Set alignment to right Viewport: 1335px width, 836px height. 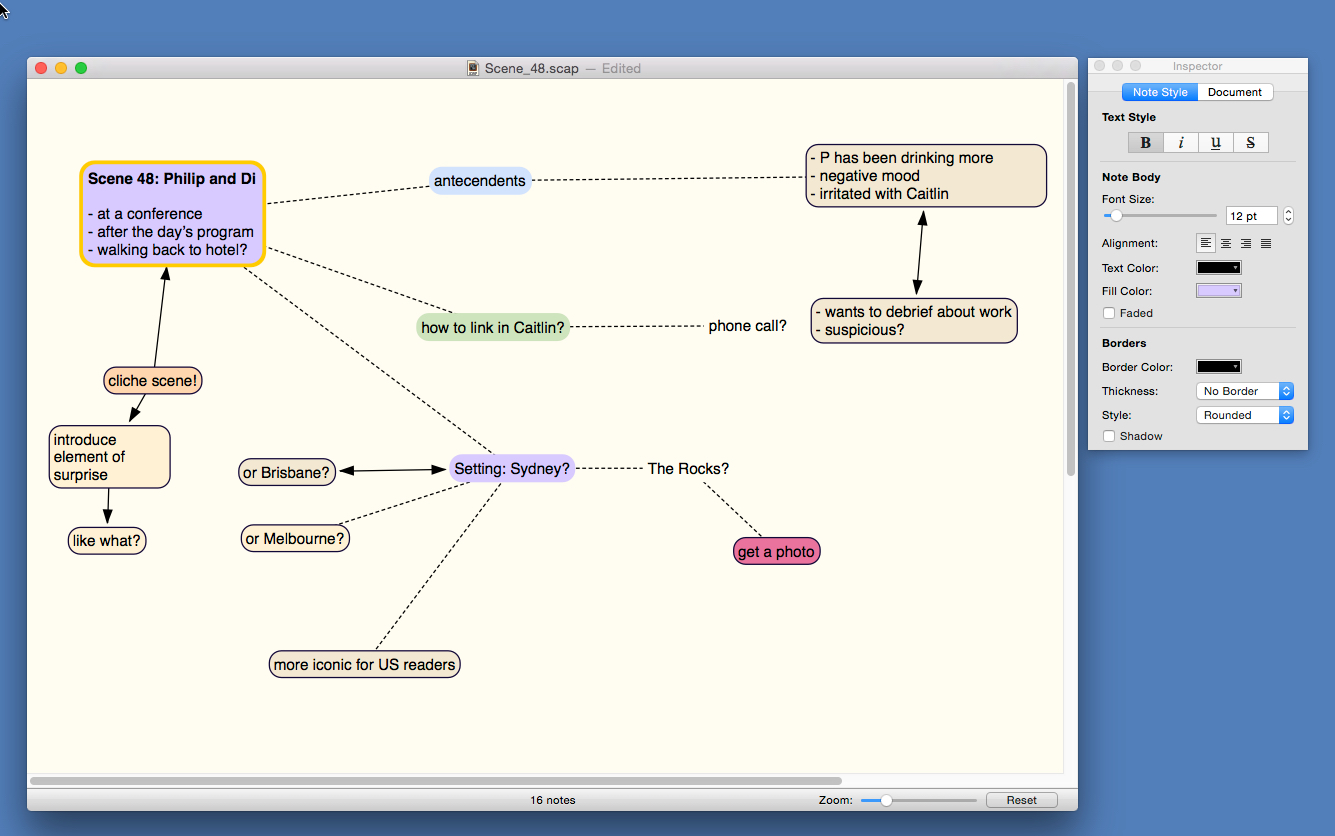1246,243
